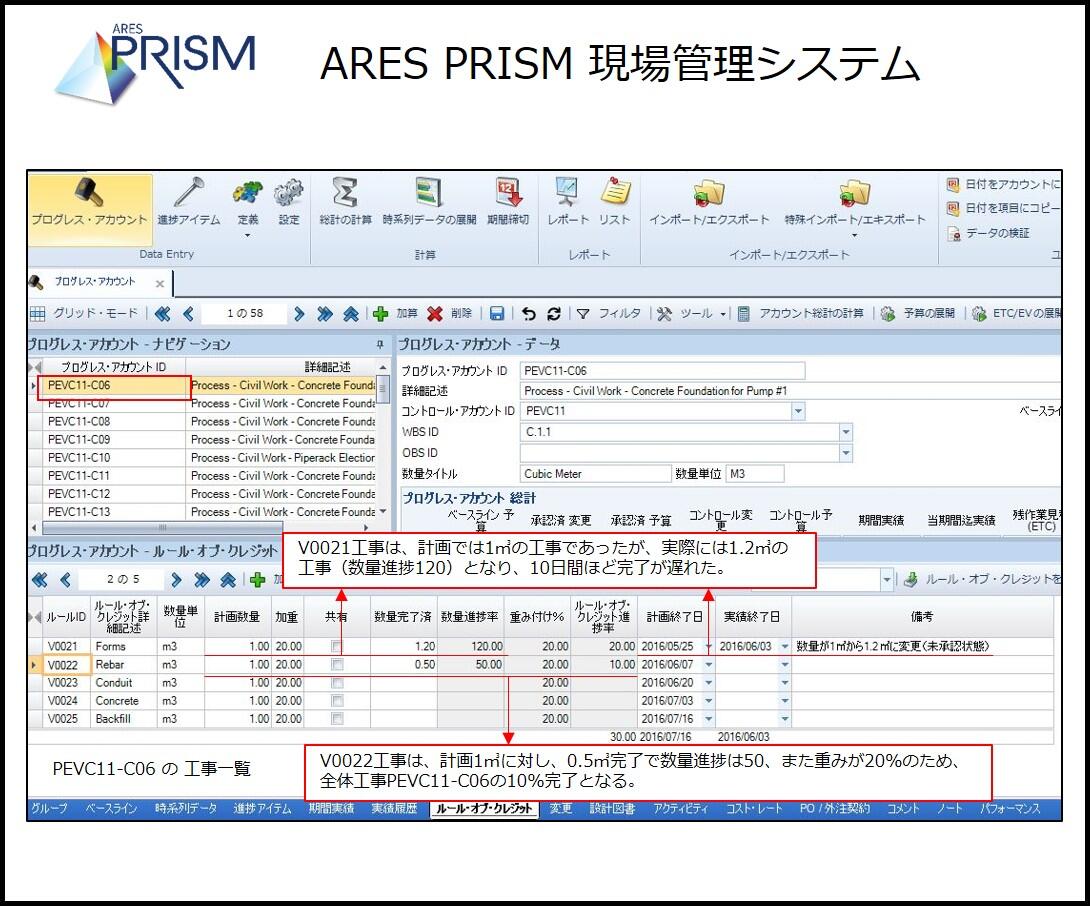1090x906 pixels.
Task: Open the 時系列データ bottom tab
Action: [186, 809]
